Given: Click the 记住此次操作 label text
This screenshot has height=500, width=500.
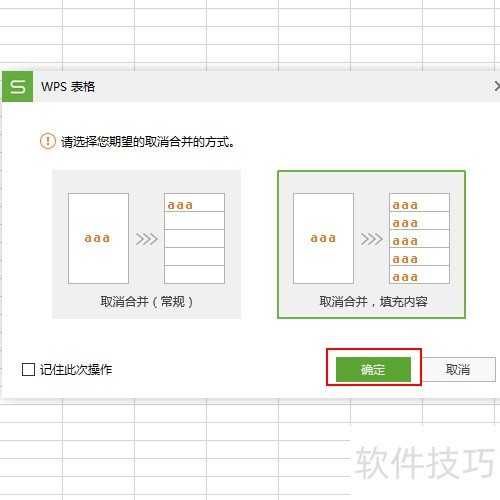Looking at the screenshot, I should [76, 369].
